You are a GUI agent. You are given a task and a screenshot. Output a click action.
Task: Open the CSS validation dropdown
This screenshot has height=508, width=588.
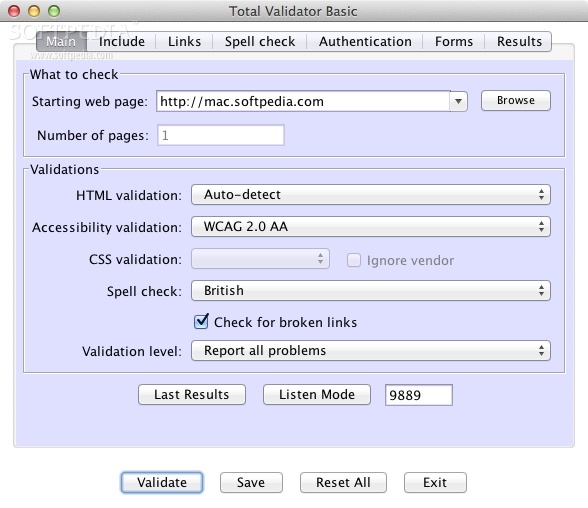260,259
